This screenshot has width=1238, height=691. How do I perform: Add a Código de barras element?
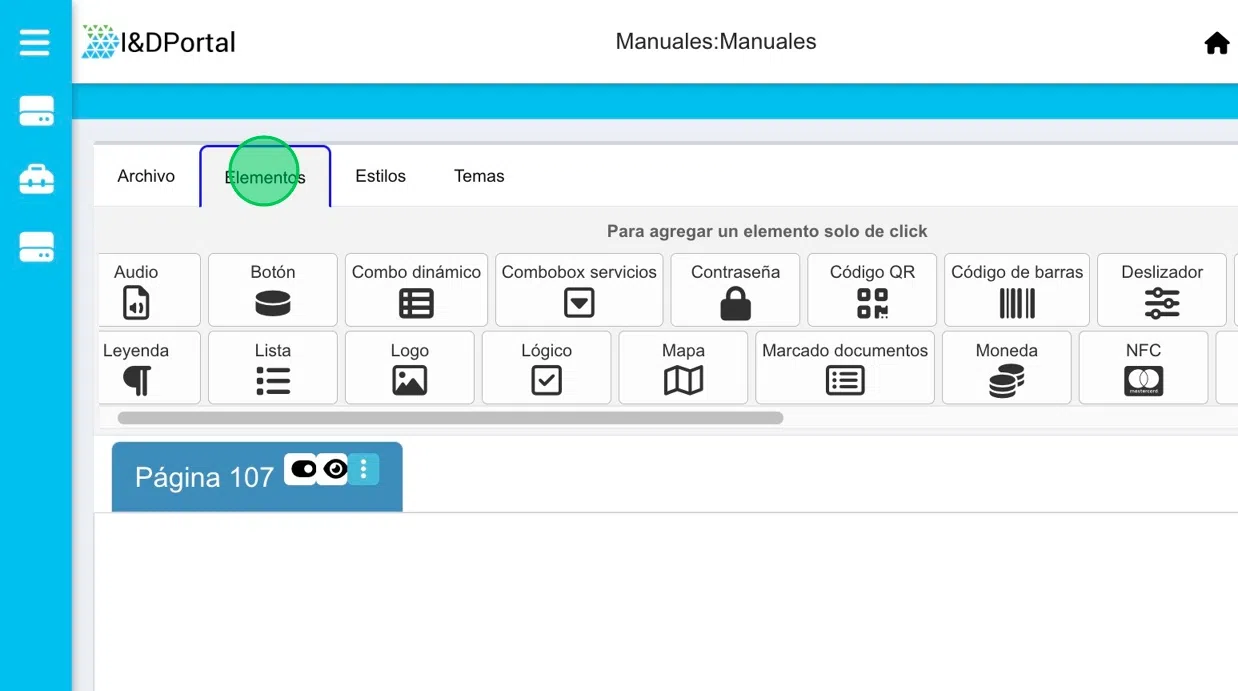(x=1016, y=290)
